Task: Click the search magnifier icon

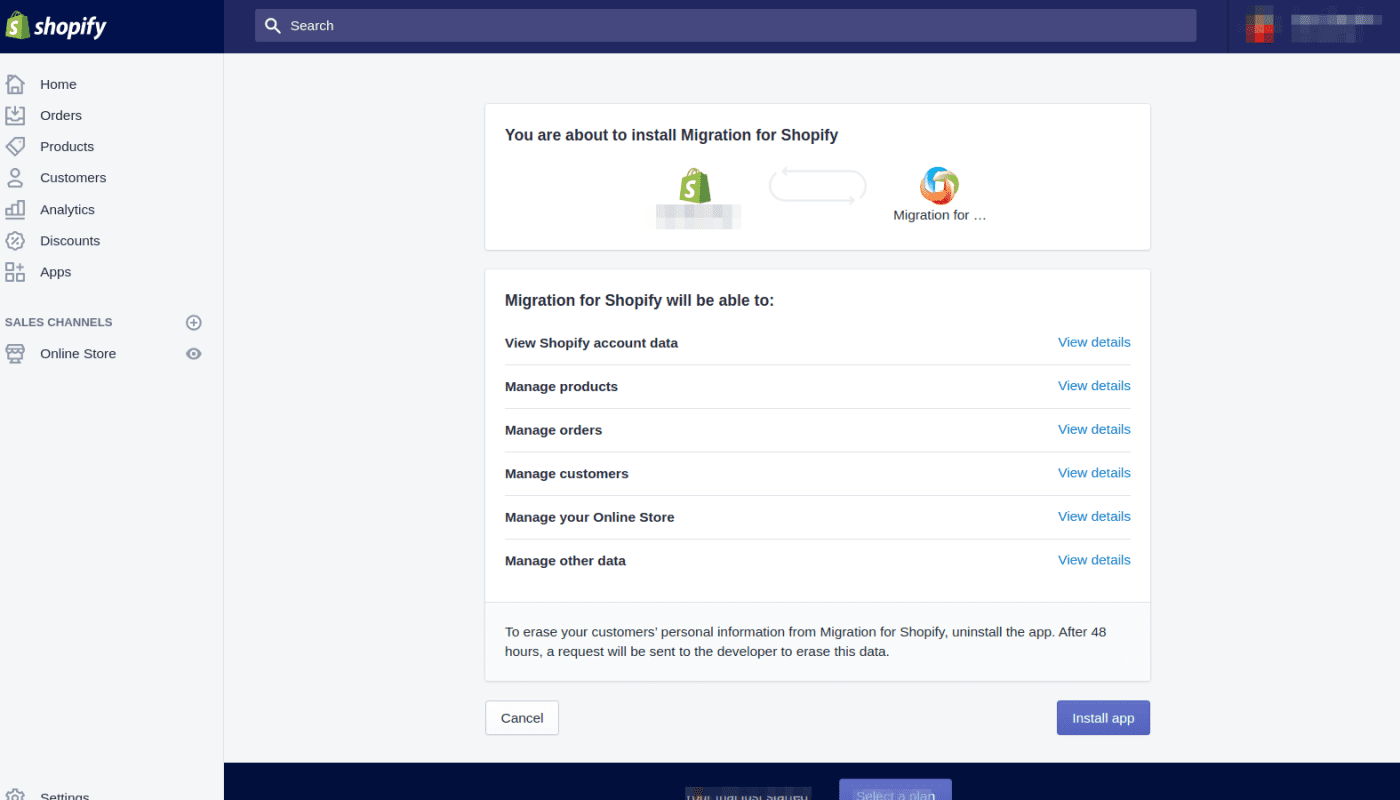Action: click(x=273, y=26)
